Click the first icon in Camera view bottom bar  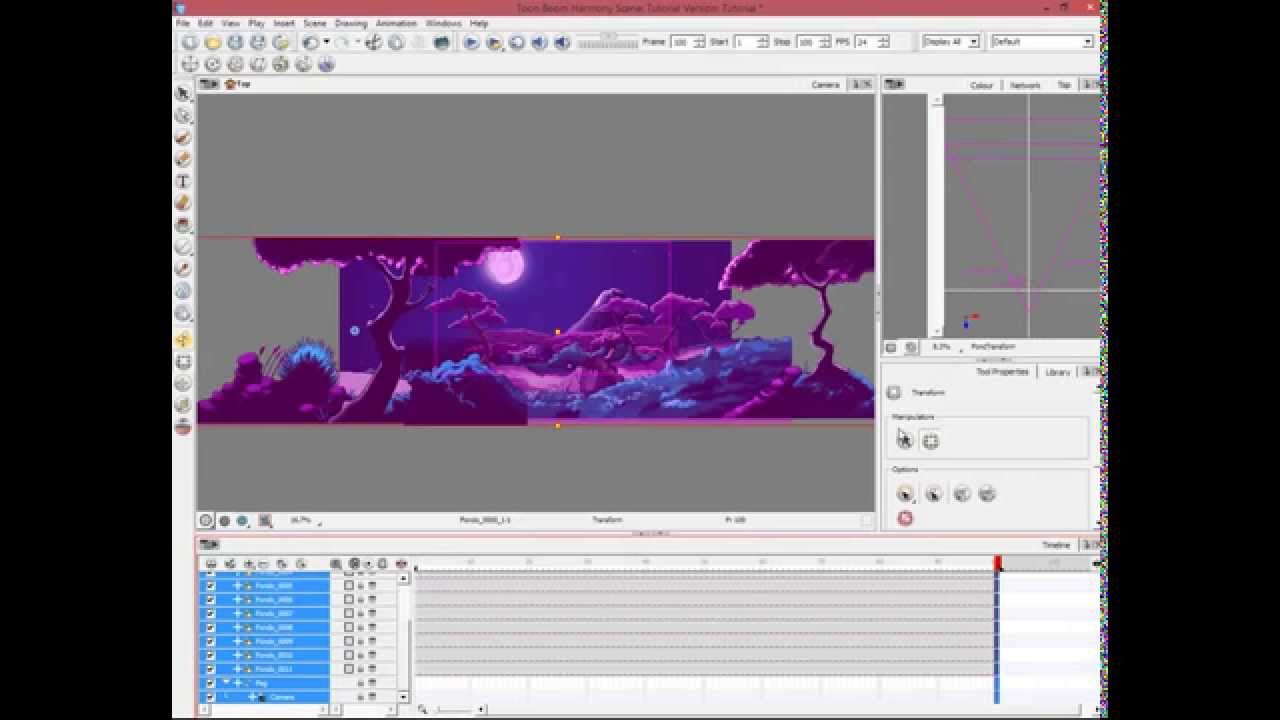[x=206, y=520]
